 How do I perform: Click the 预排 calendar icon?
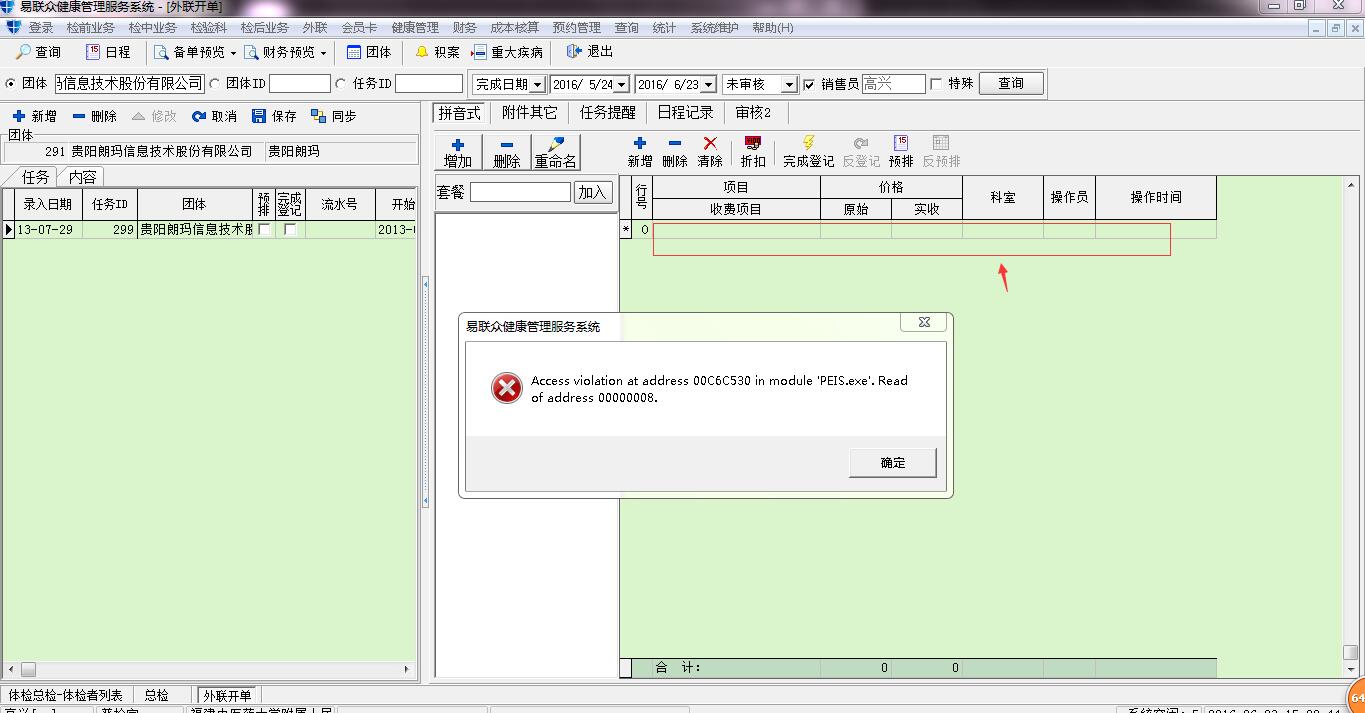[901, 144]
